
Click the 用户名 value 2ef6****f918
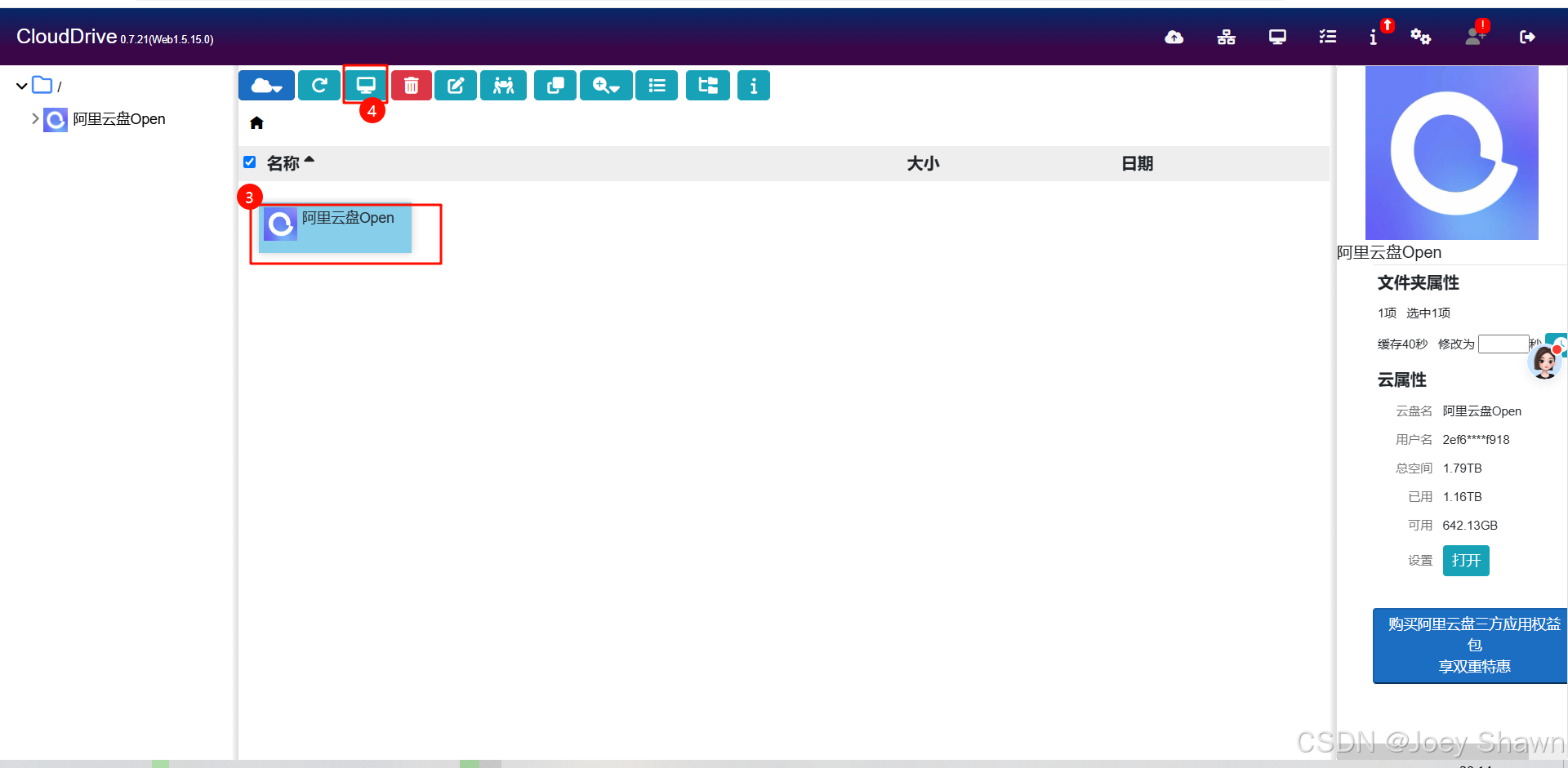[1476, 440]
